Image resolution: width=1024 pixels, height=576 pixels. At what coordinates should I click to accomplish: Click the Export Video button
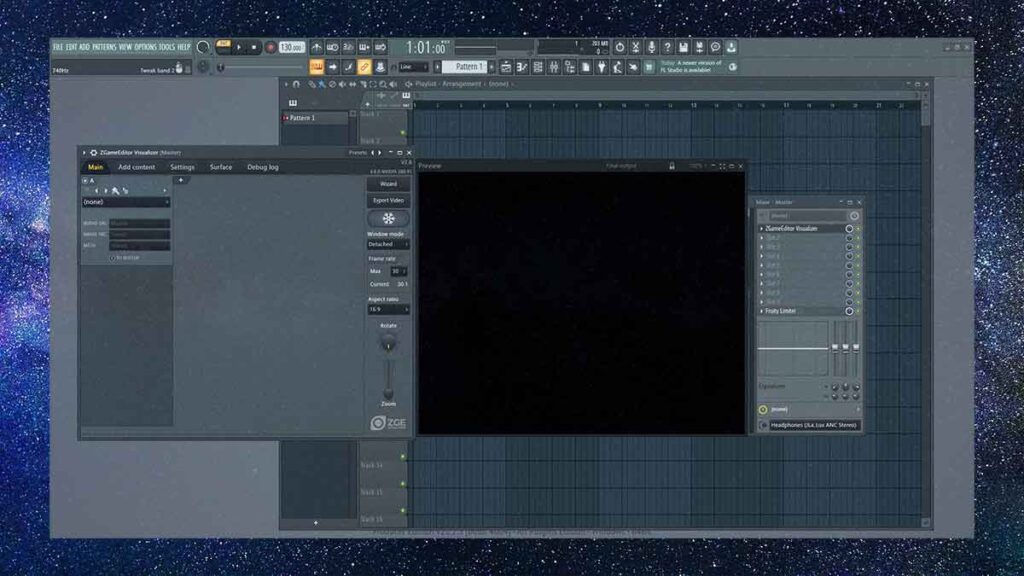388,200
